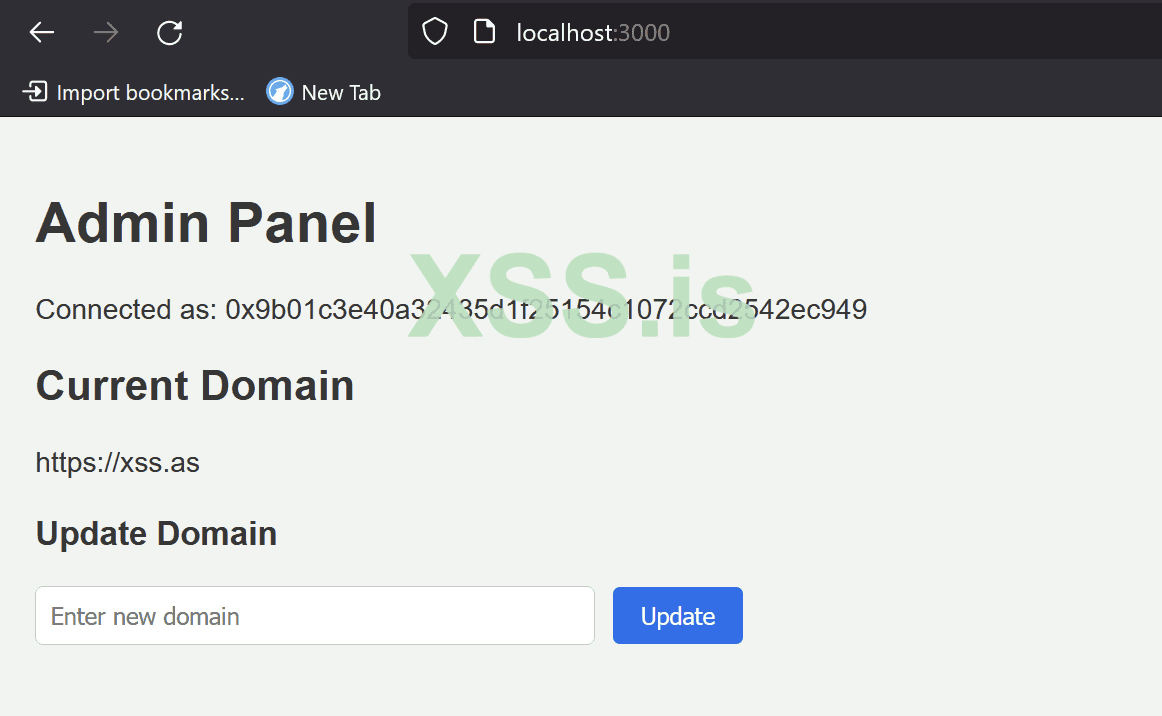Open the Import bookmarks... label
This screenshot has height=716, width=1162.
click(x=150, y=93)
